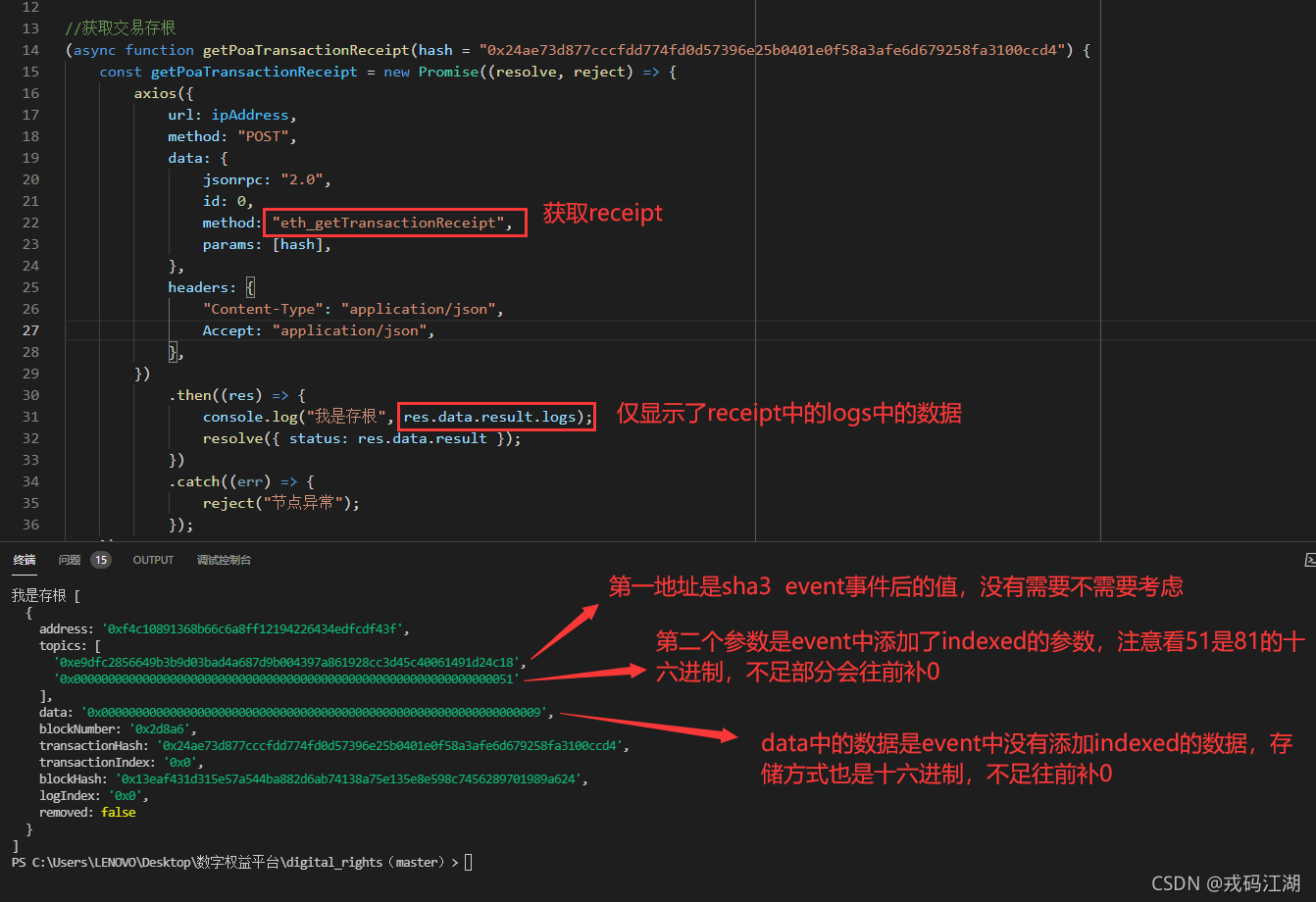
Task: Click 'topics: [' in terminal output
Action: [70, 646]
